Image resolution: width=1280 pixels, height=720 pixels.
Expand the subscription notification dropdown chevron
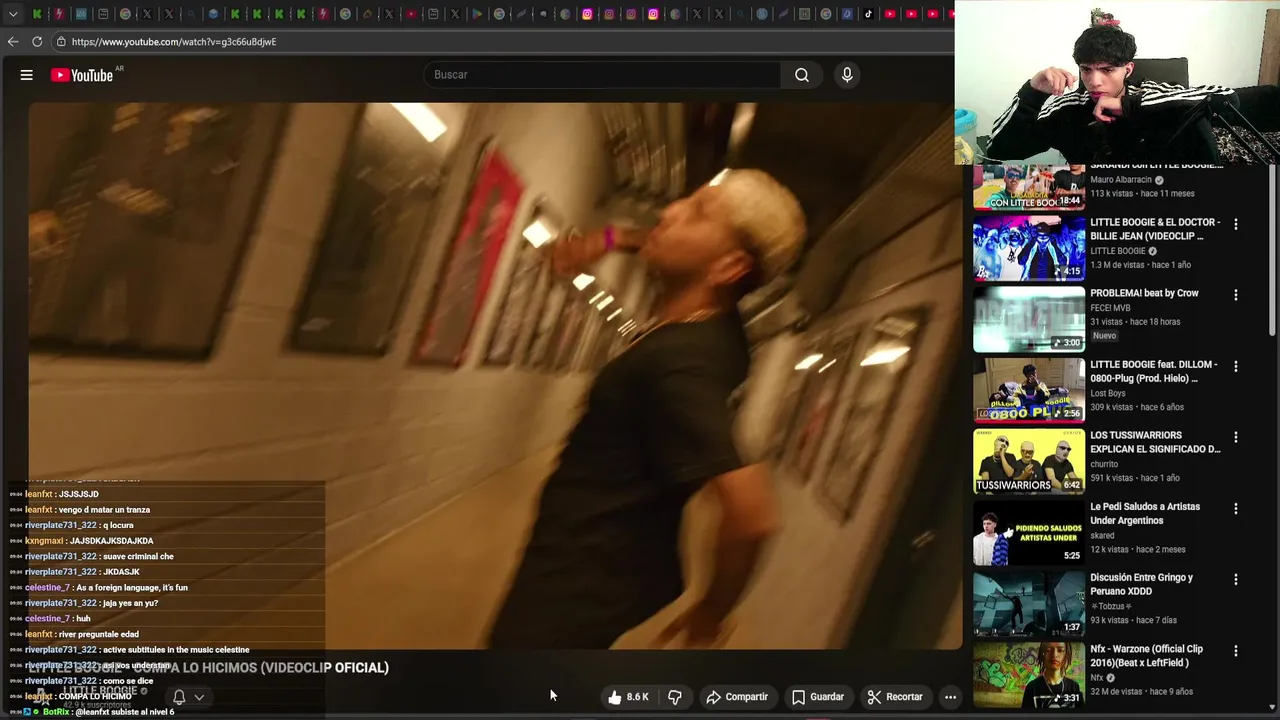(x=199, y=697)
